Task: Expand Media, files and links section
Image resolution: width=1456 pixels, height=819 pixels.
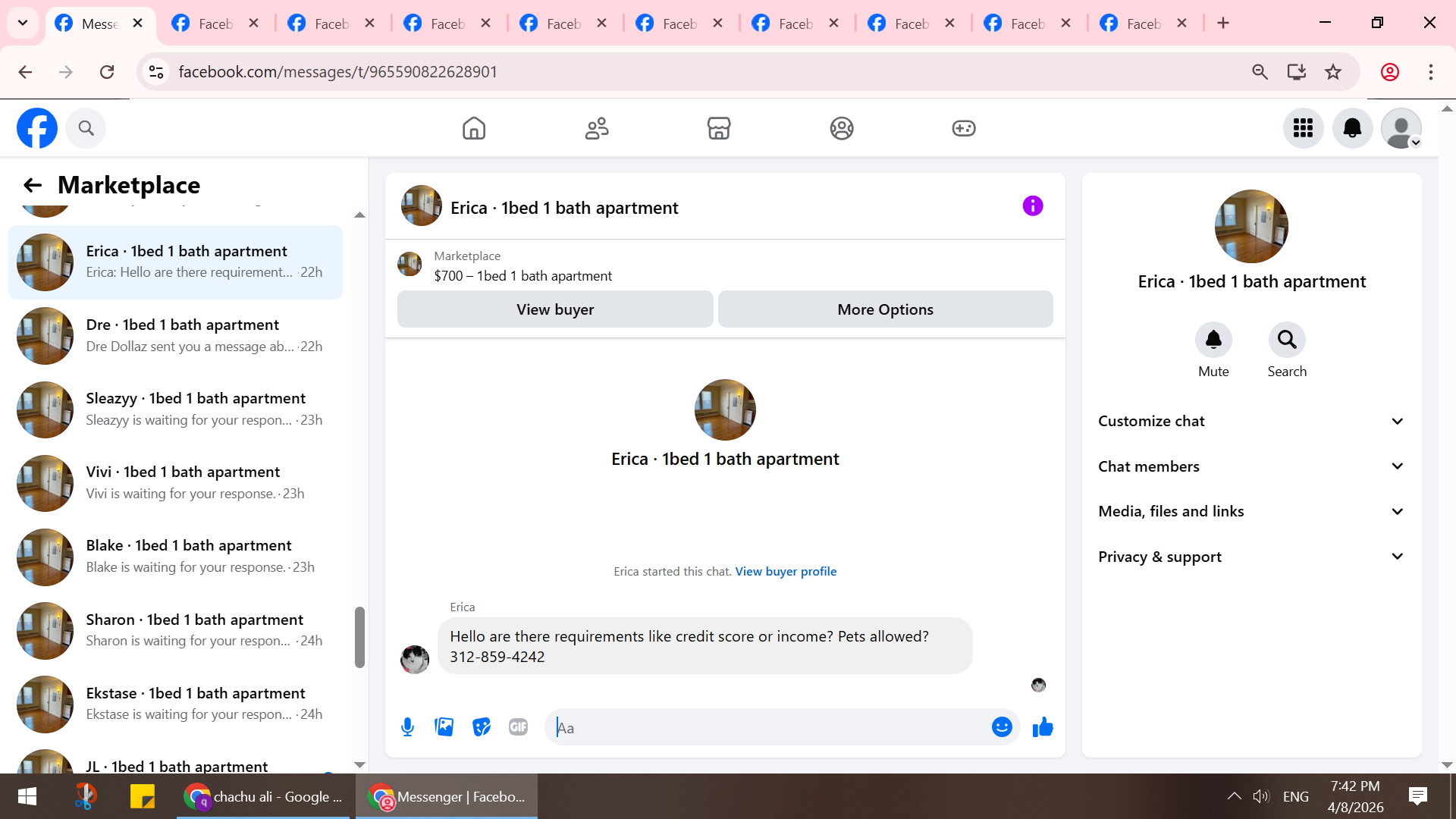Action: tap(1251, 511)
